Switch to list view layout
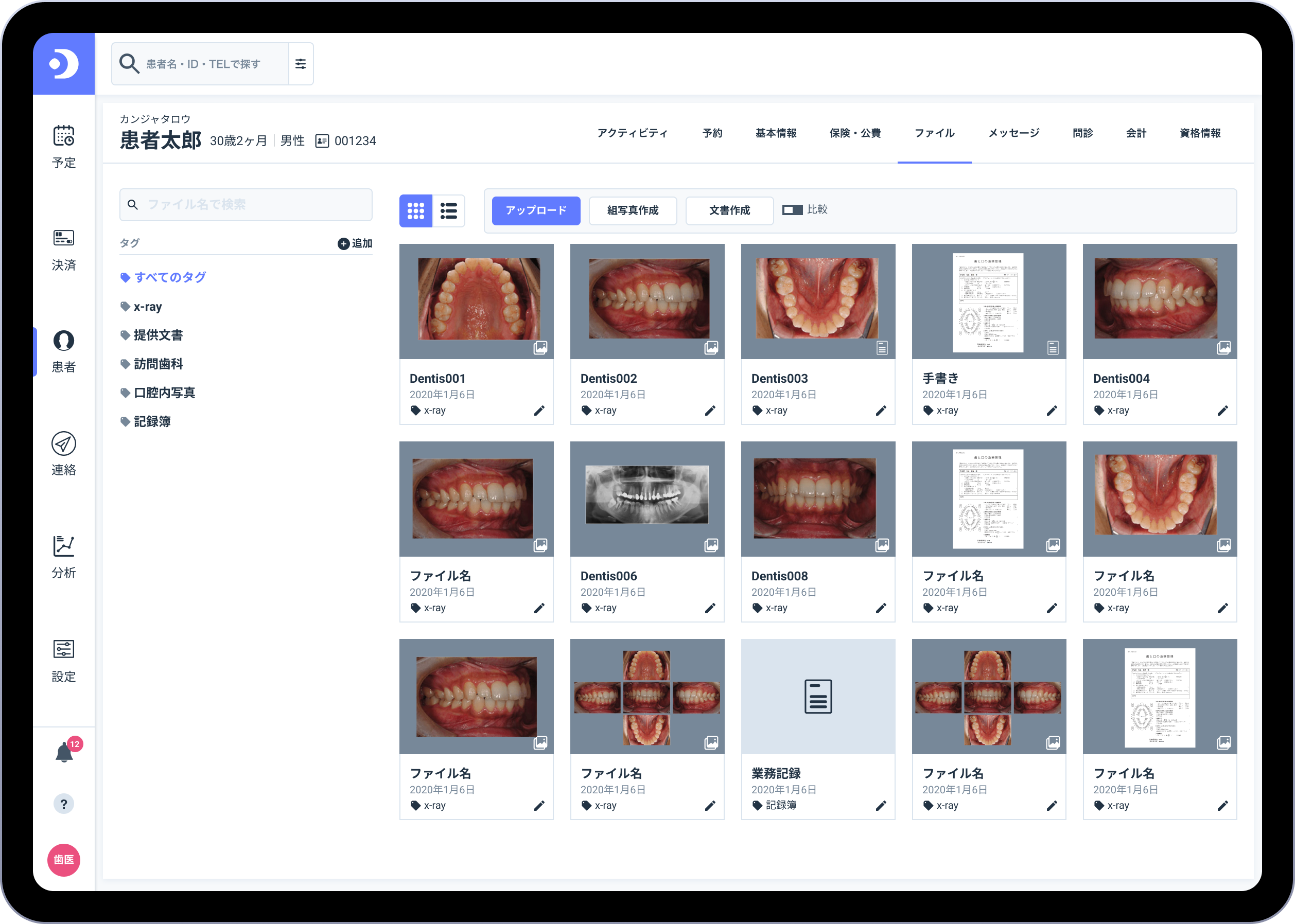1295x924 pixels. [448, 211]
